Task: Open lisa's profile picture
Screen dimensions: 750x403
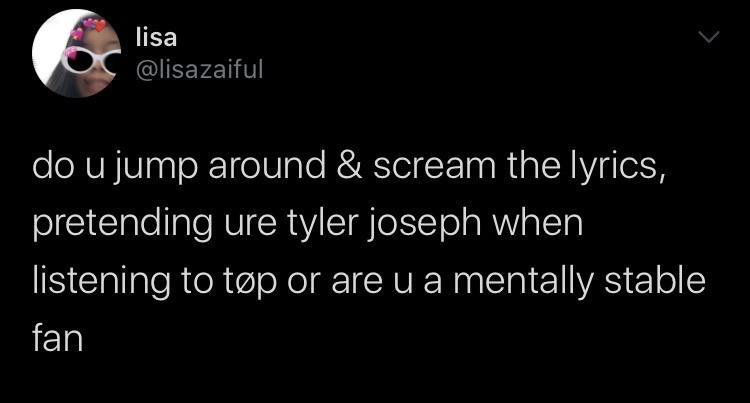Action: click(72, 55)
